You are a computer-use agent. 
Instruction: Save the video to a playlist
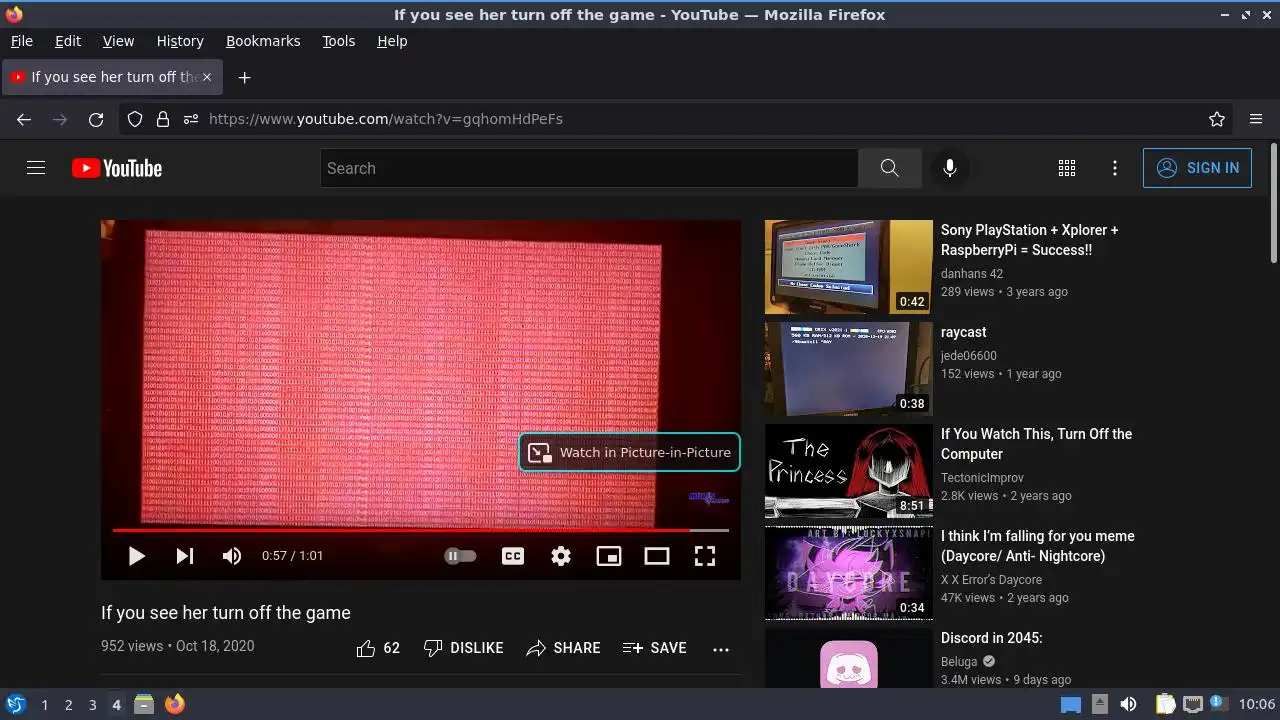coord(654,648)
